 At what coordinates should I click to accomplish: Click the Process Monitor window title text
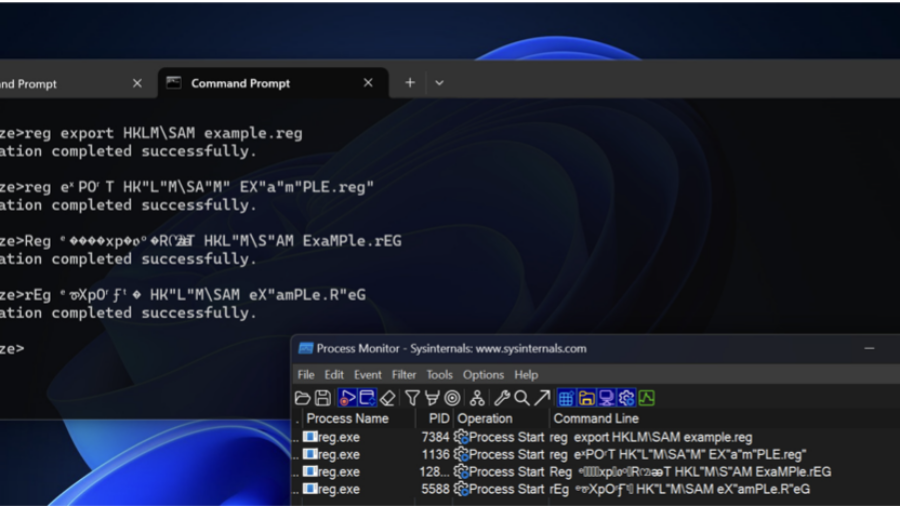point(452,348)
